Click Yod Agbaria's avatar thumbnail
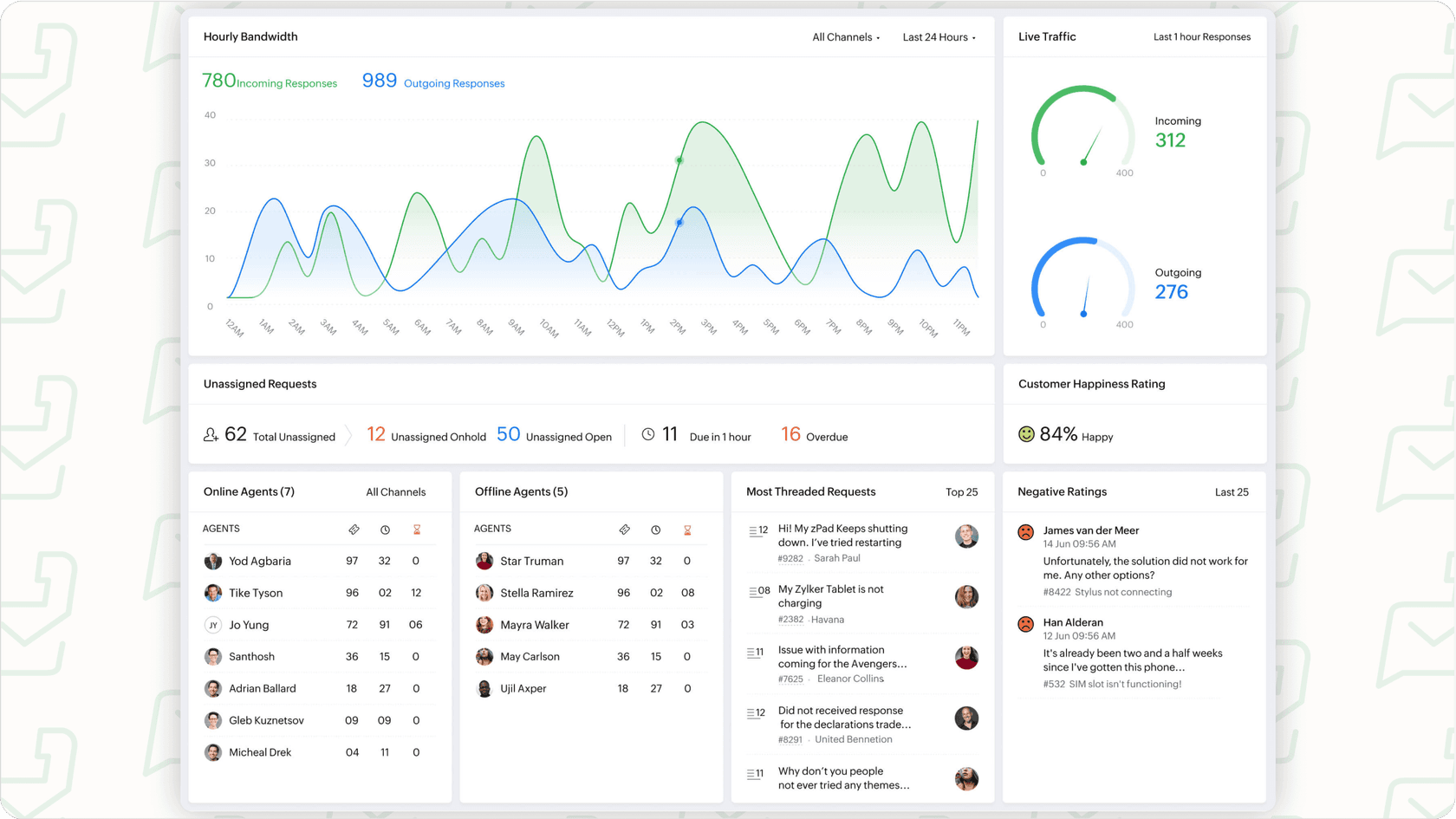 [213, 561]
